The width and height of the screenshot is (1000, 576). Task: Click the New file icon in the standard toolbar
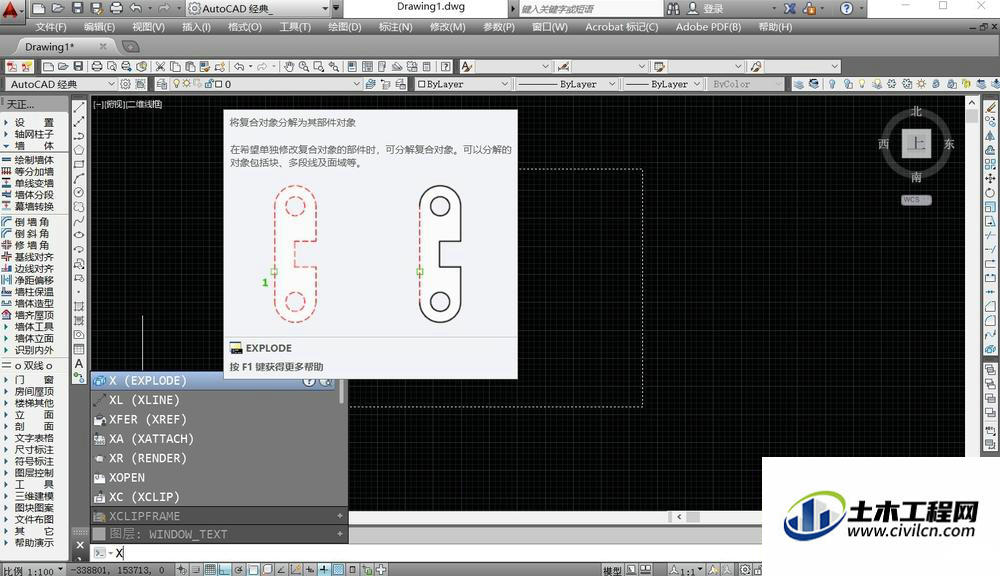48,66
